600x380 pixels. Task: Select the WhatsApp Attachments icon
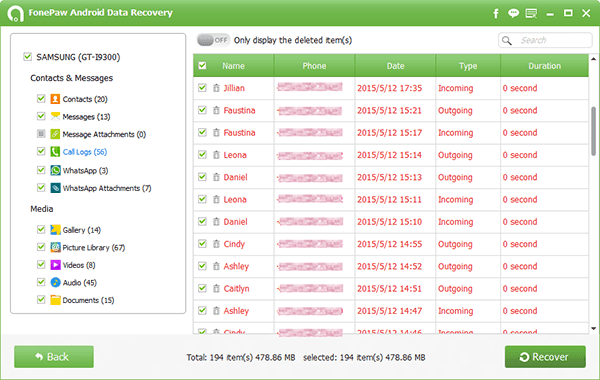(x=55, y=188)
